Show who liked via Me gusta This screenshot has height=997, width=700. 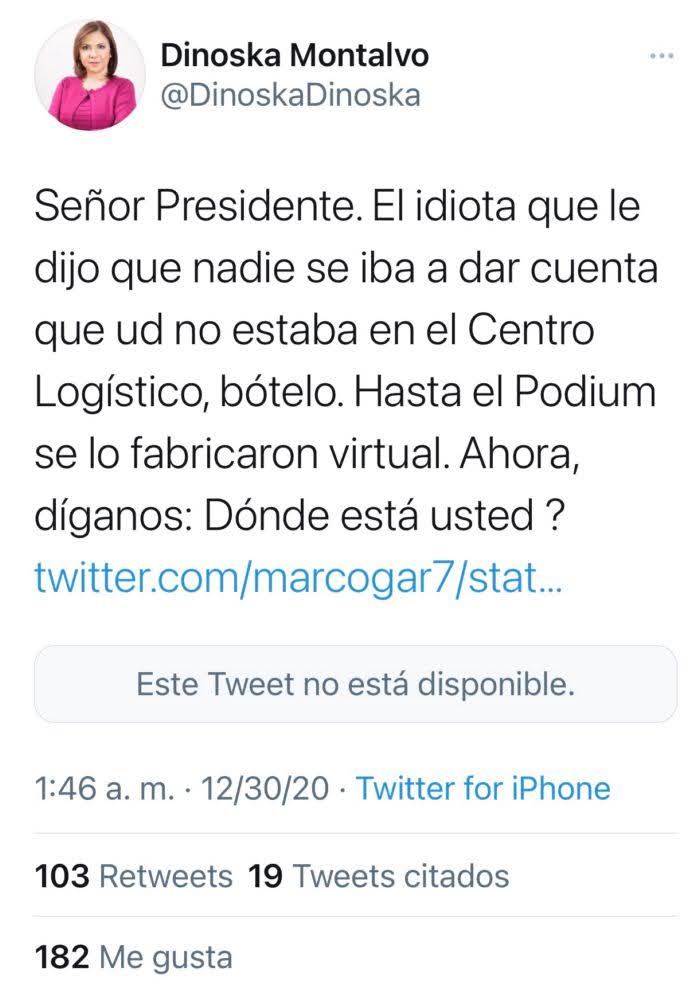[165, 957]
